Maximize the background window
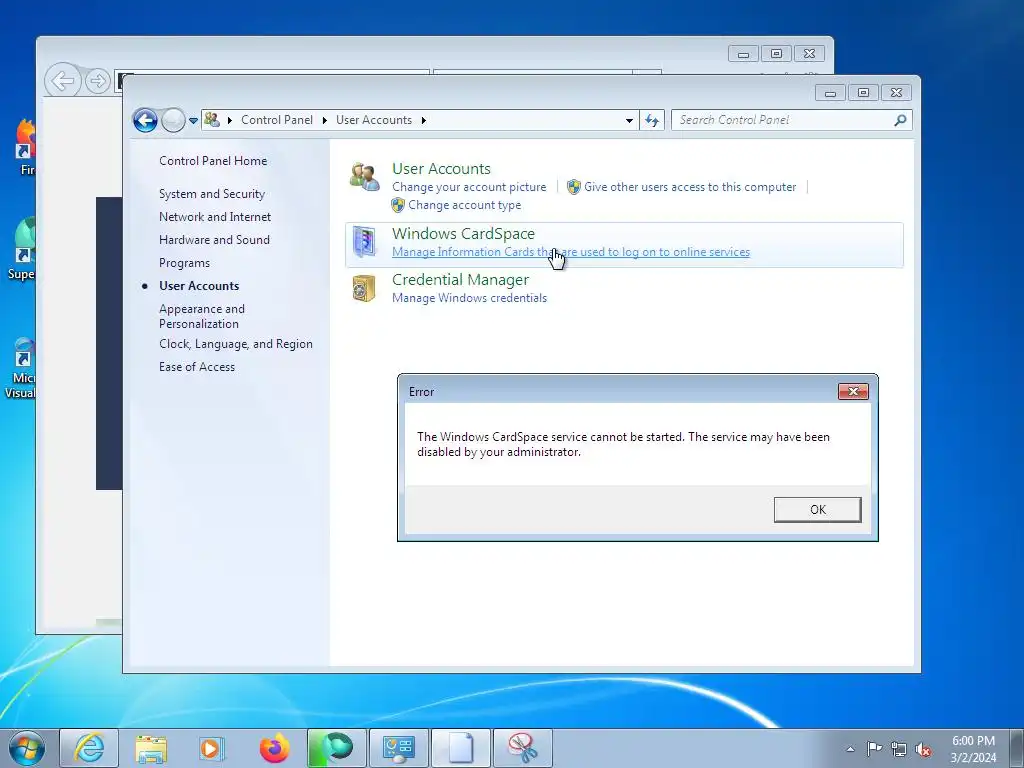The width and height of the screenshot is (1024, 768). point(776,54)
